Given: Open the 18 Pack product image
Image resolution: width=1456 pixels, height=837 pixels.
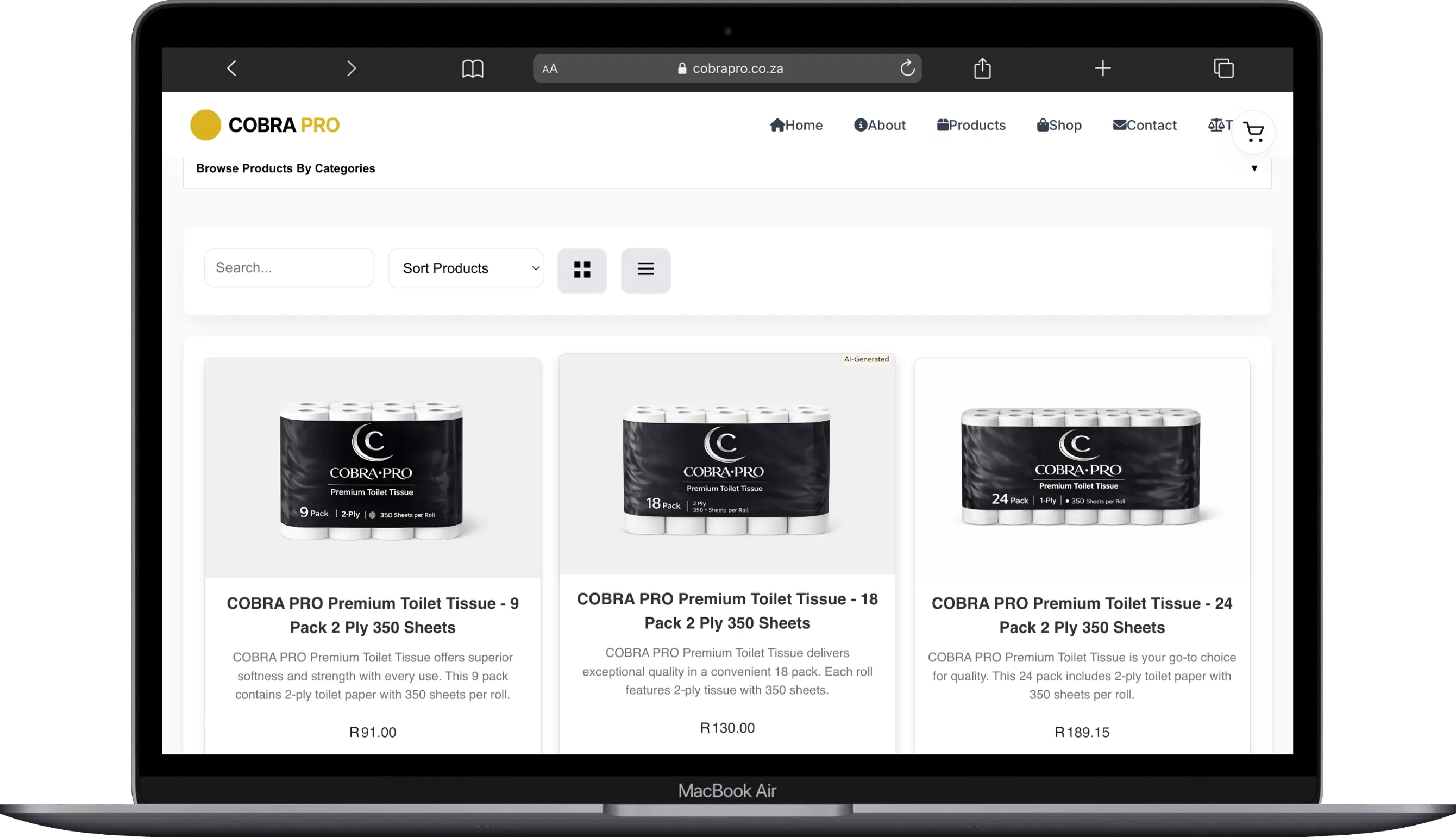Looking at the screenshot, I should click(727, 464).
